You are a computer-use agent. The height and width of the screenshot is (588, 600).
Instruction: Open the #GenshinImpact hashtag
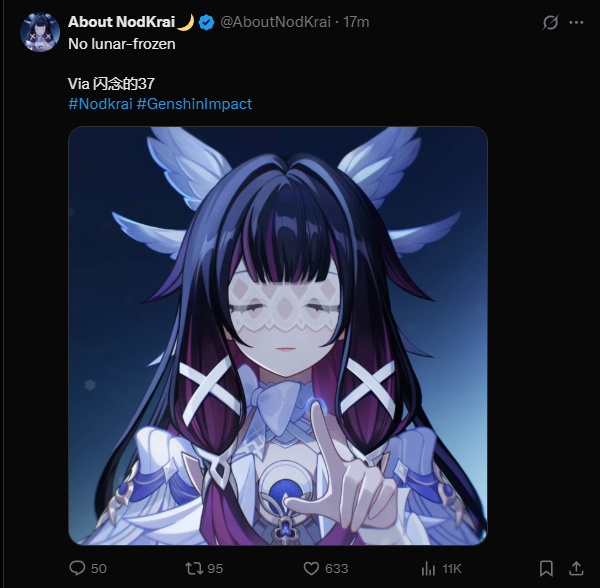pos(194,104)
